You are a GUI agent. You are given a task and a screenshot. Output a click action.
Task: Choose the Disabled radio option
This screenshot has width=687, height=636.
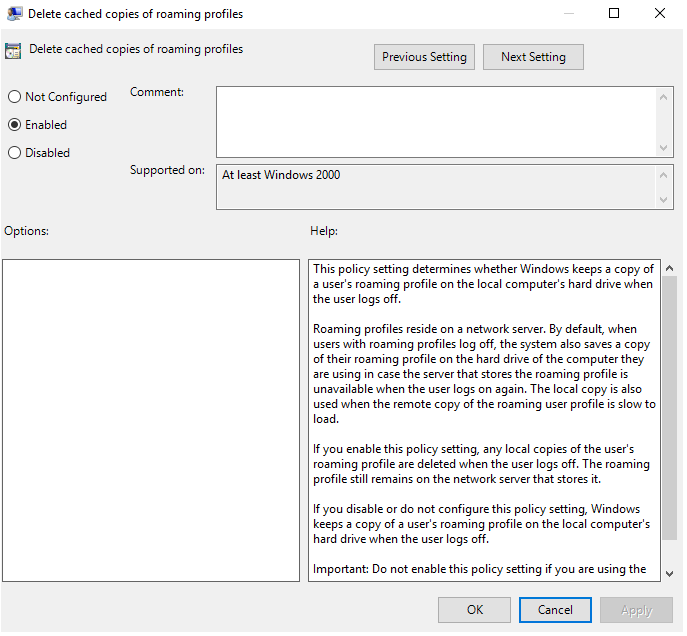[14, 153]
